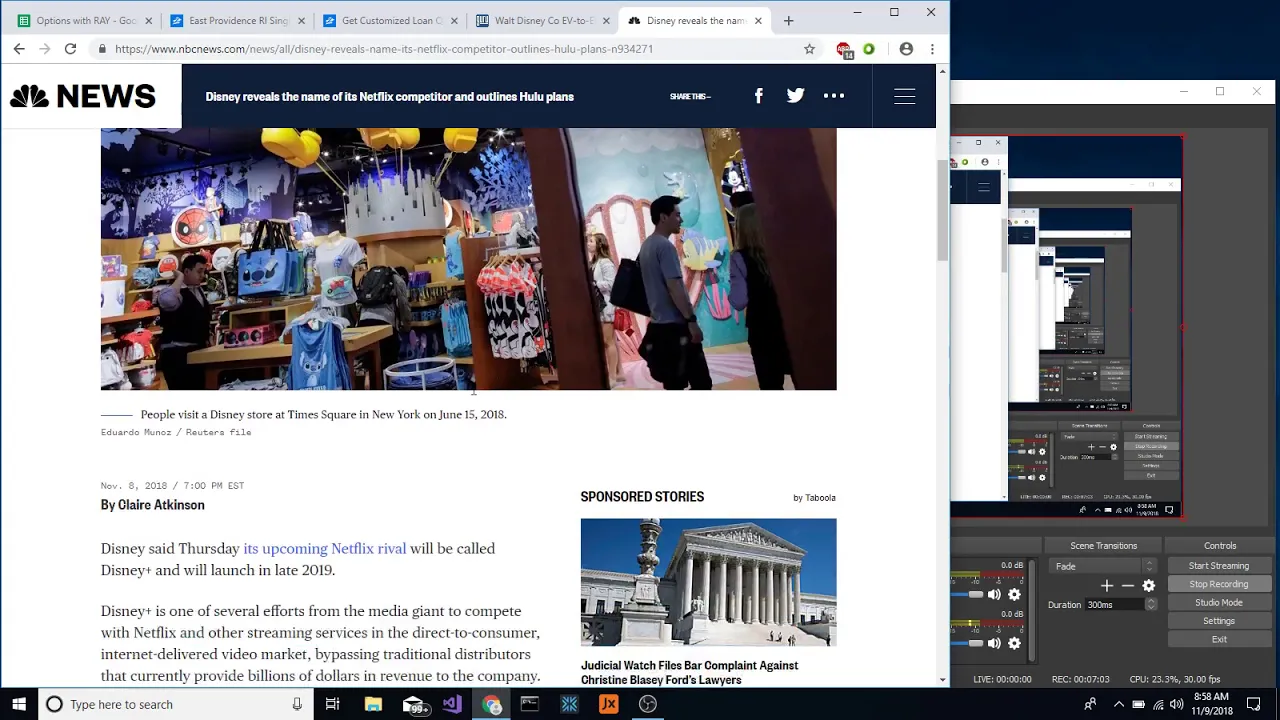The width and height of the screenshot is (1280, 720).
Task: Click the Supreme Court sponsored thumbnail
Action: (x=708, y=582)
